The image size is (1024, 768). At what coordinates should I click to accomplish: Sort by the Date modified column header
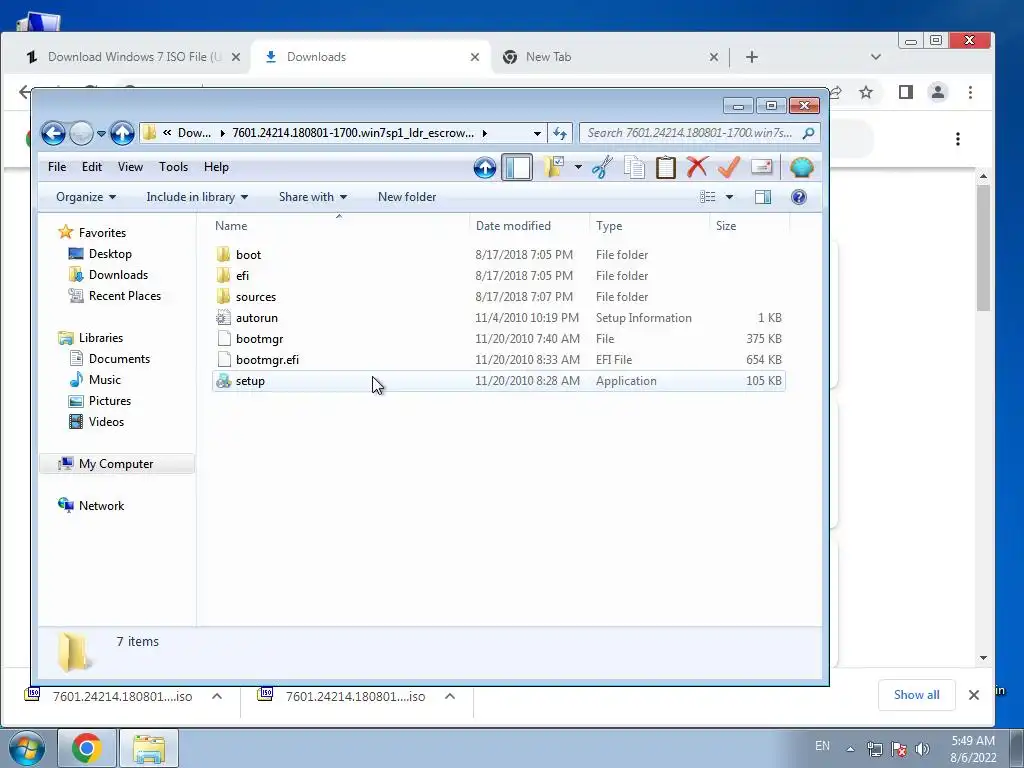pyautogui.click(x=528, y=226)
